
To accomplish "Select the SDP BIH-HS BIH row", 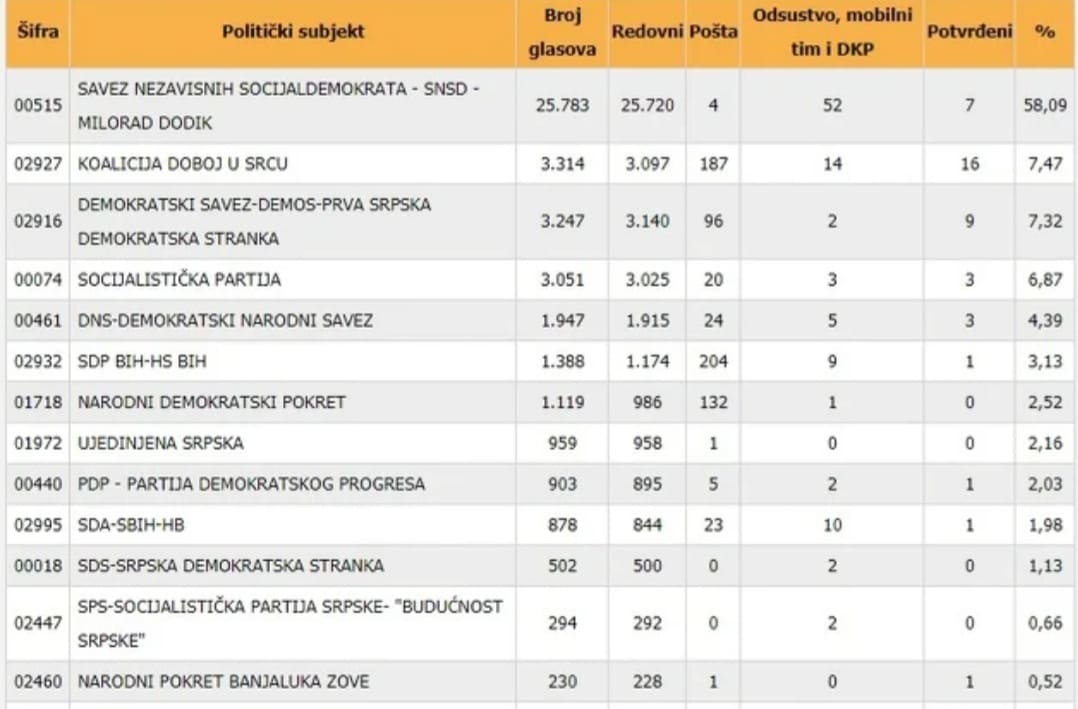I will 142,362.
